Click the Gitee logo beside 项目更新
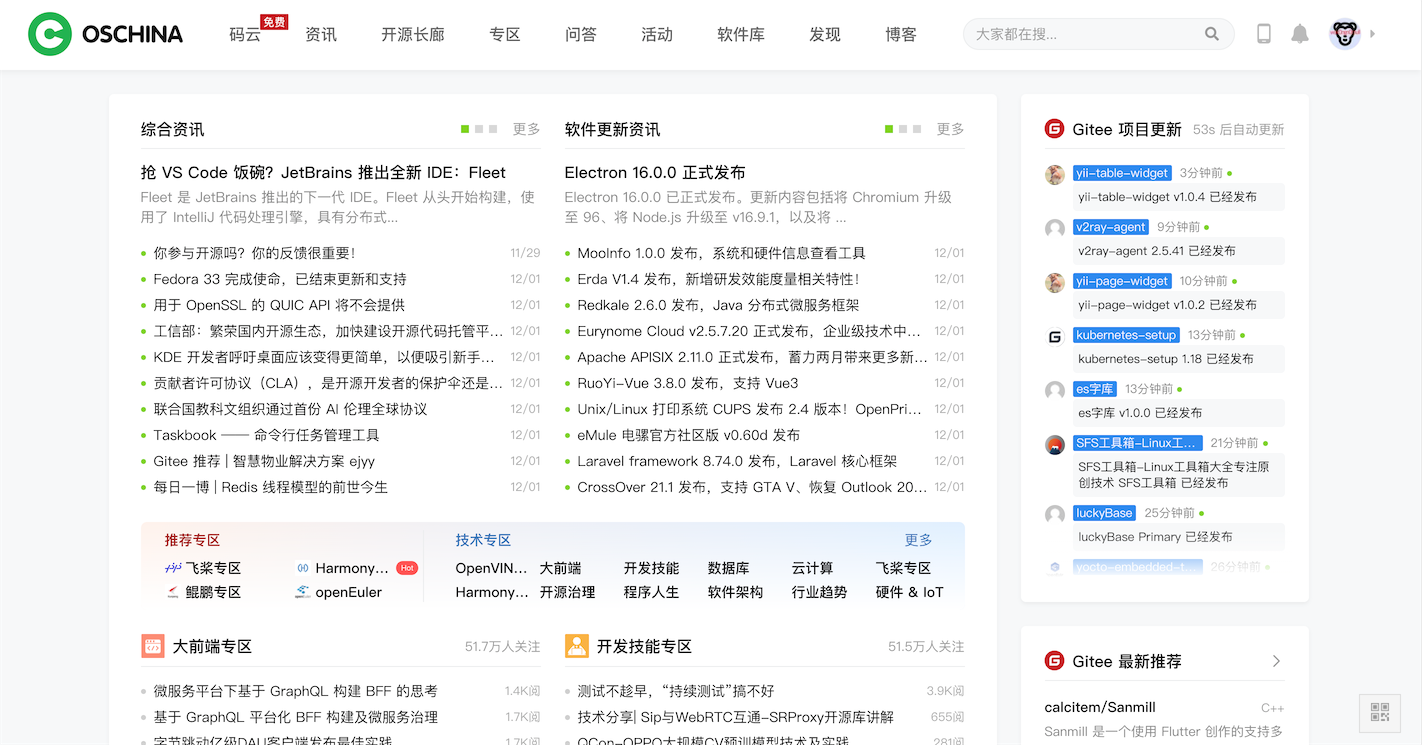1422x745 pixels. click(x=1054, y=129)
